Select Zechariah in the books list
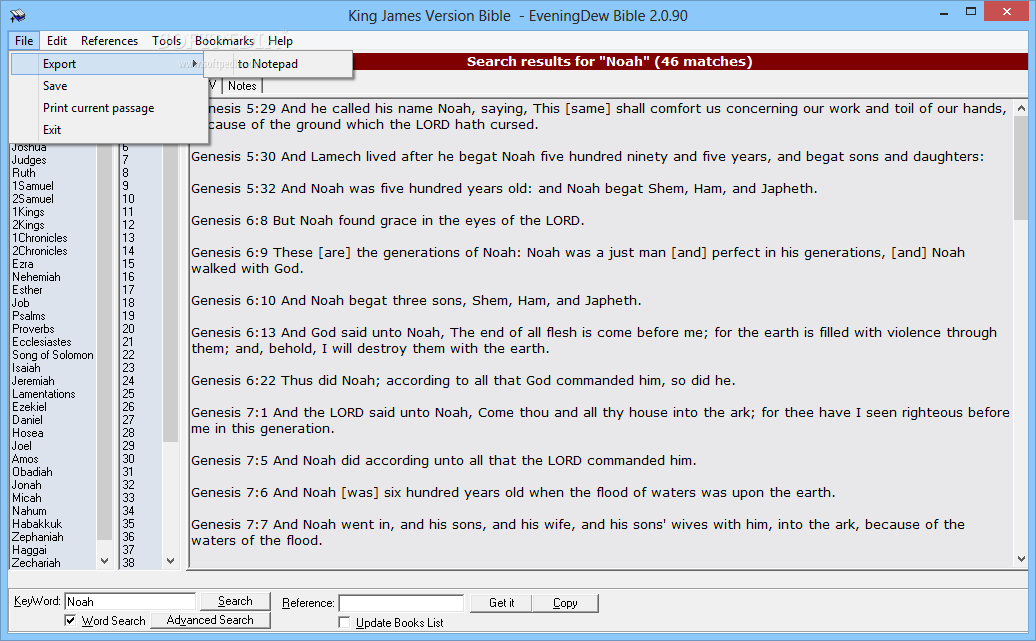 tap(36, 563)
